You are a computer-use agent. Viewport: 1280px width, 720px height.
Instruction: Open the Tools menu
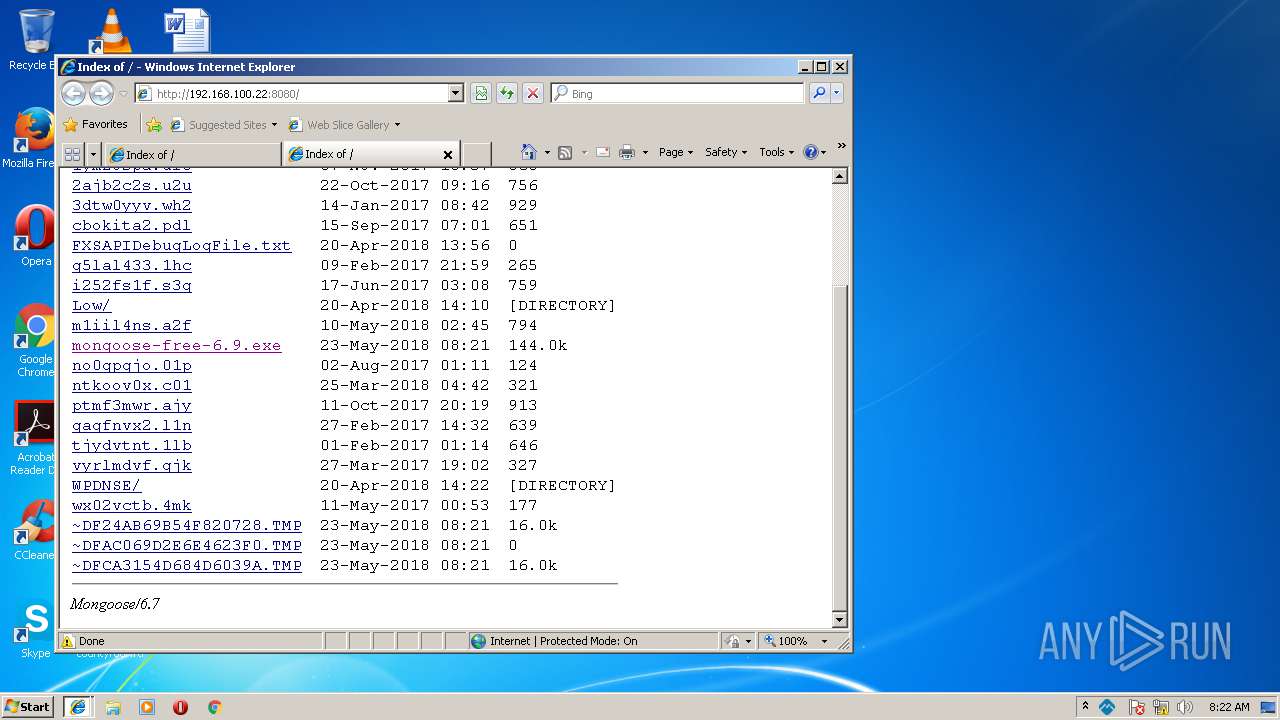point(776,152)
